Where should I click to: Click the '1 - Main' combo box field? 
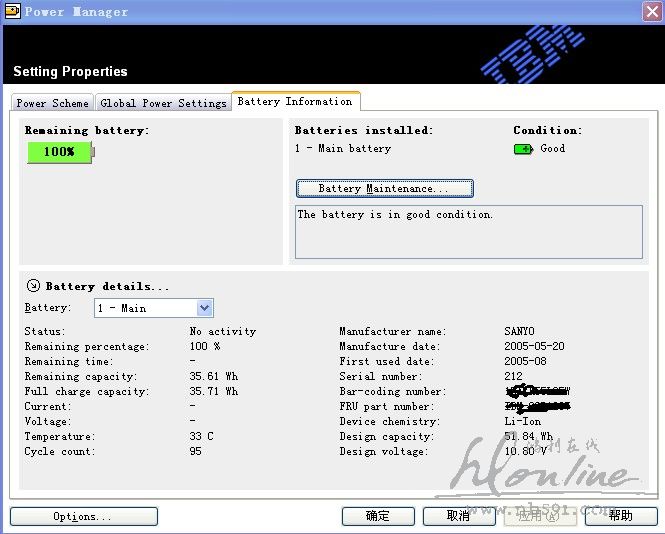click(145, 308)
